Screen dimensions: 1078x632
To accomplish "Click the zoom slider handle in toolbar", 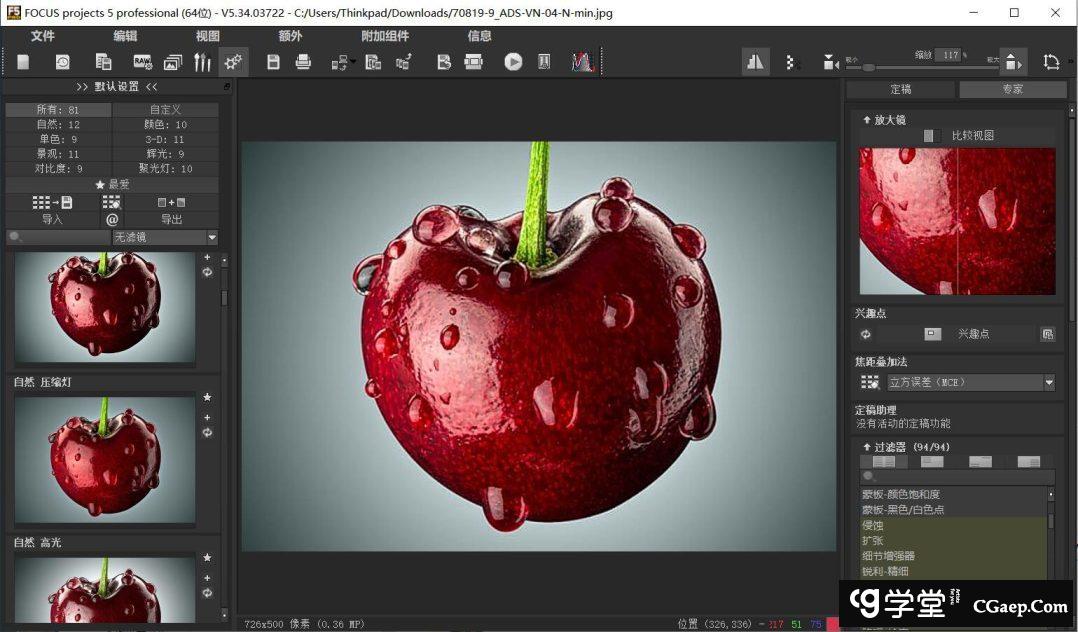I will pos(868,67).
